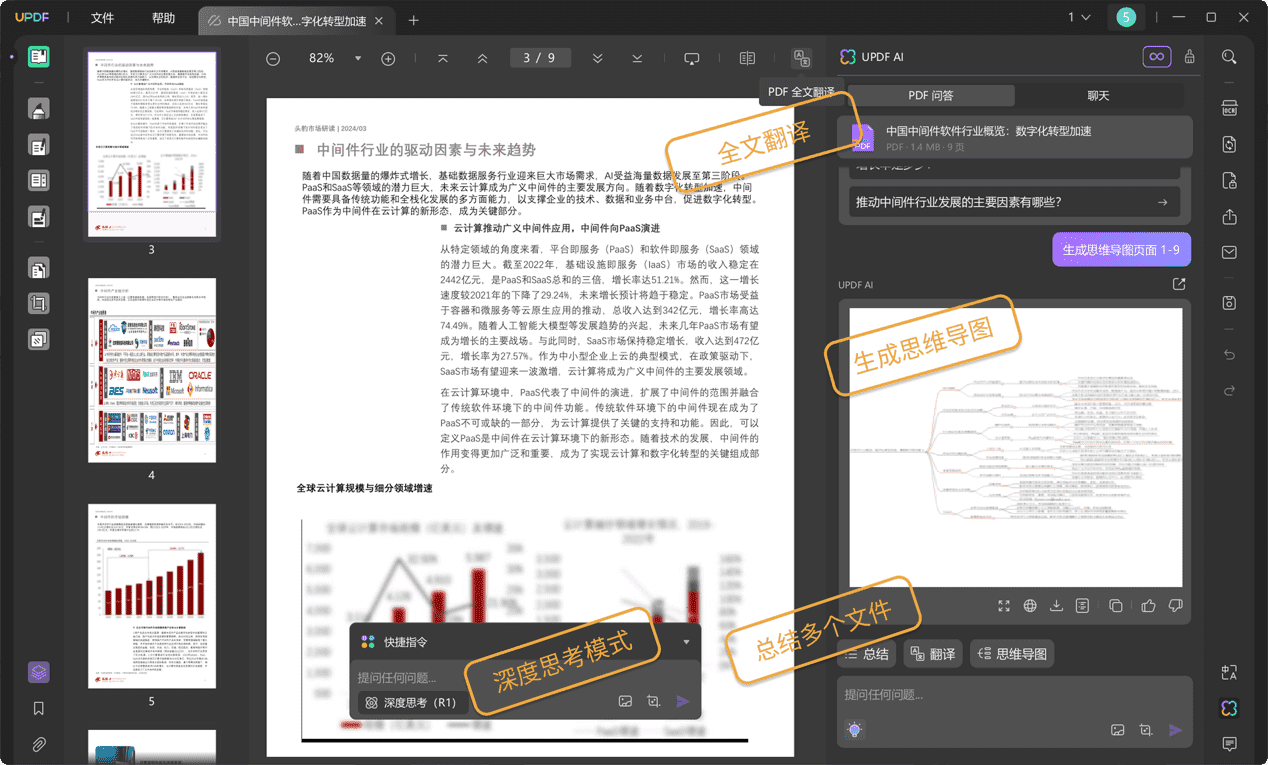Select the Reader mode icon in left sidebar
Image resolution: width=1268 pixels, height=765 pixels.
coord(39,57)
